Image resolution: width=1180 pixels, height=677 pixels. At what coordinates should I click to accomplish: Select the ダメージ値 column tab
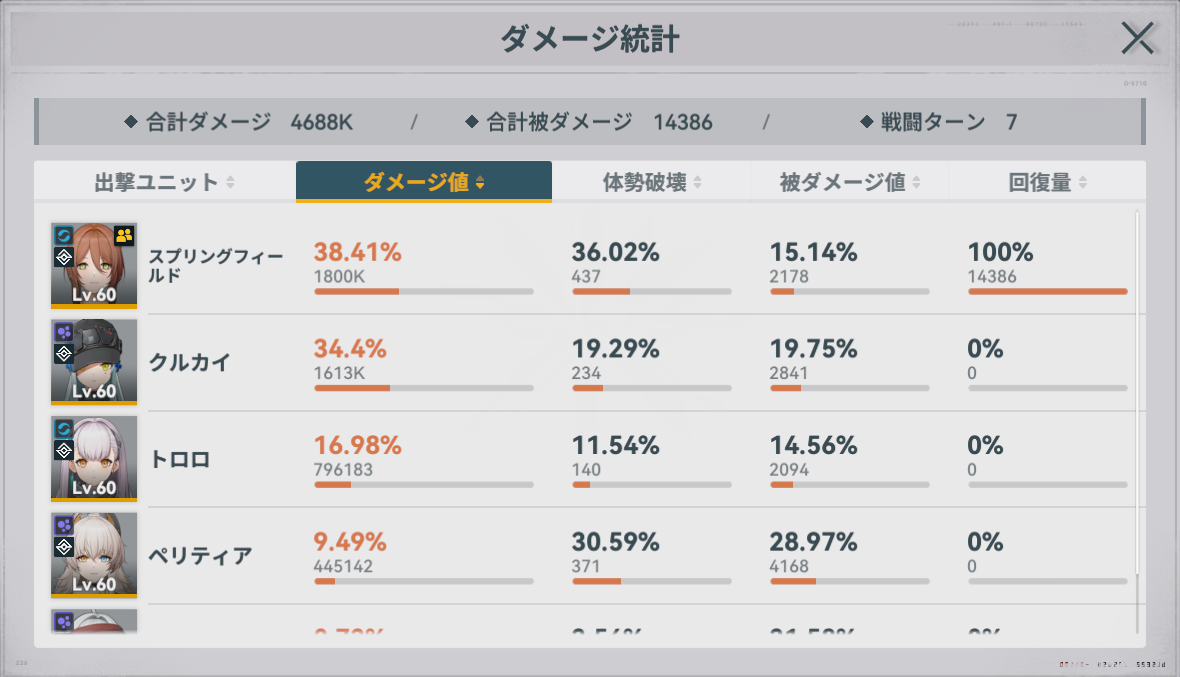pyautogui.click(x=423, y=182)
